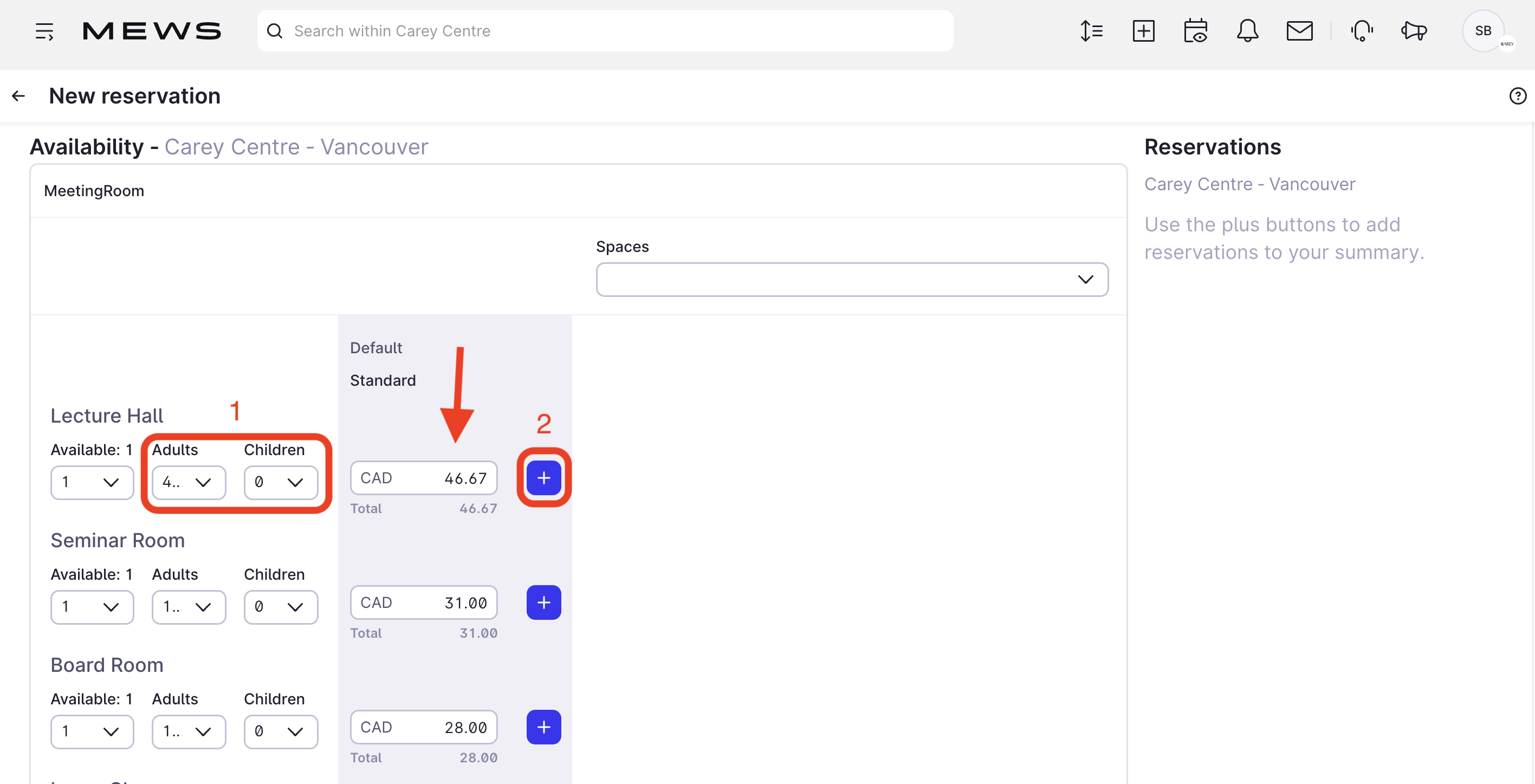Add Board Room reservation with plus button
The image size is (1535, 784).
(x=543, y=727)
